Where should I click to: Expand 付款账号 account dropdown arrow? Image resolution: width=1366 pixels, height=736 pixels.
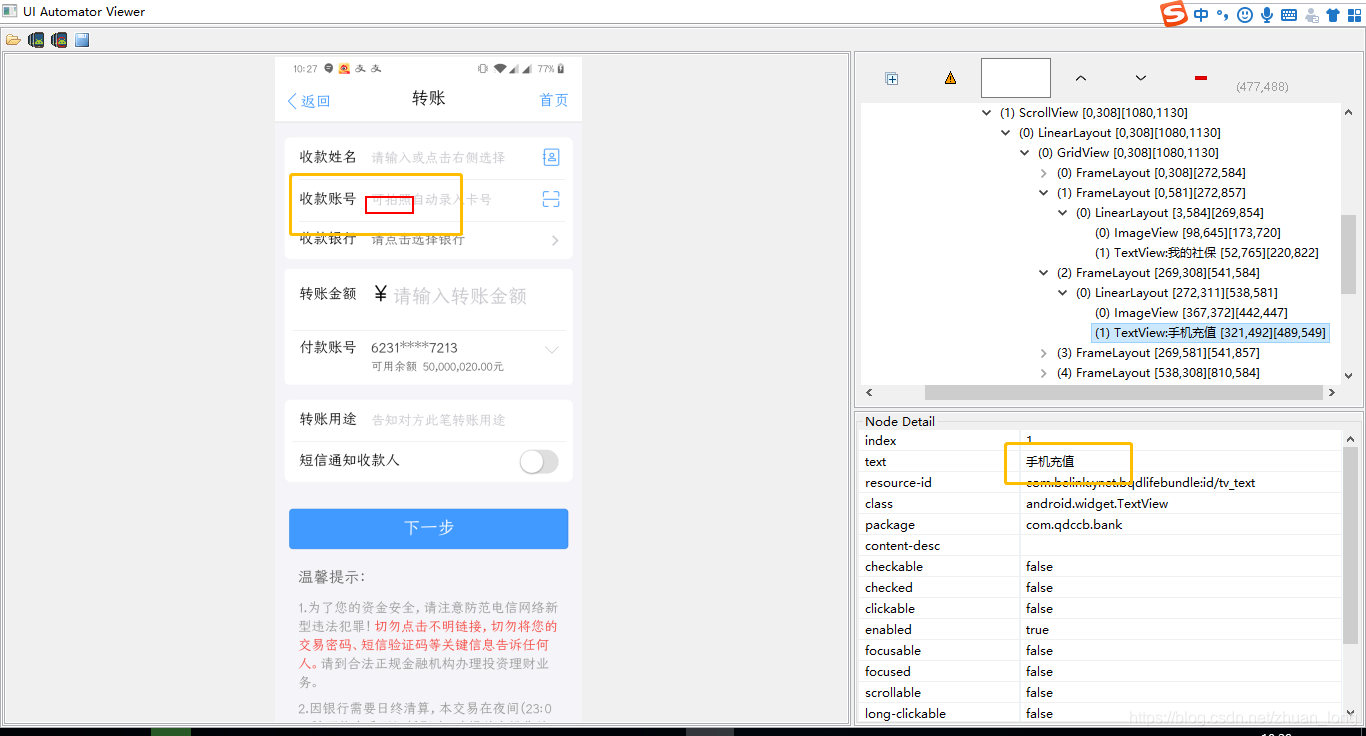pyautogui.click(x=552, y=349)
